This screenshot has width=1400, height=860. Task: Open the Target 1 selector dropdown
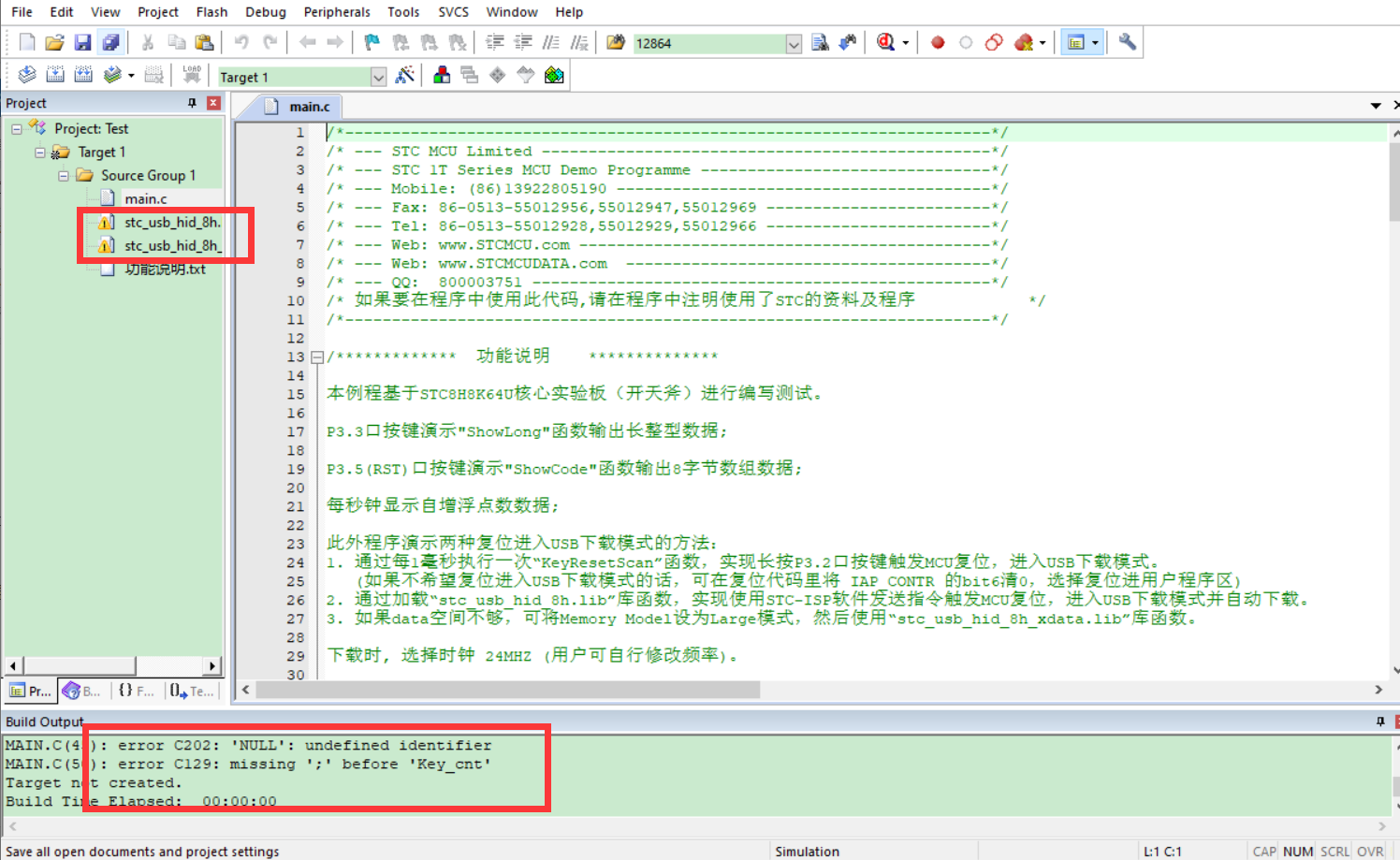click(378, 77)
